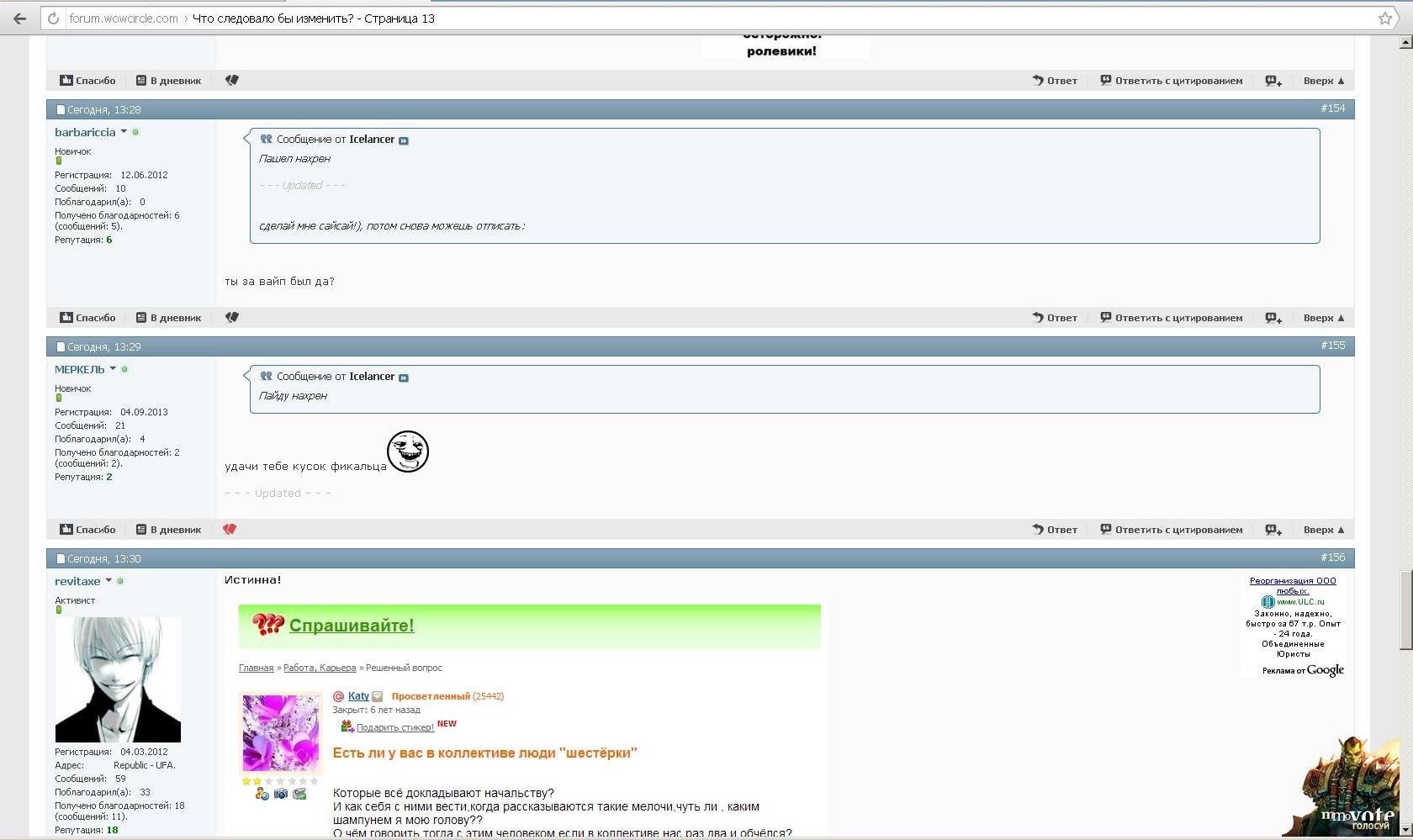1413x840 pixels.
Task: Click revitaxe's green reputation bar under Активист
Action: [x=59, y=610]
